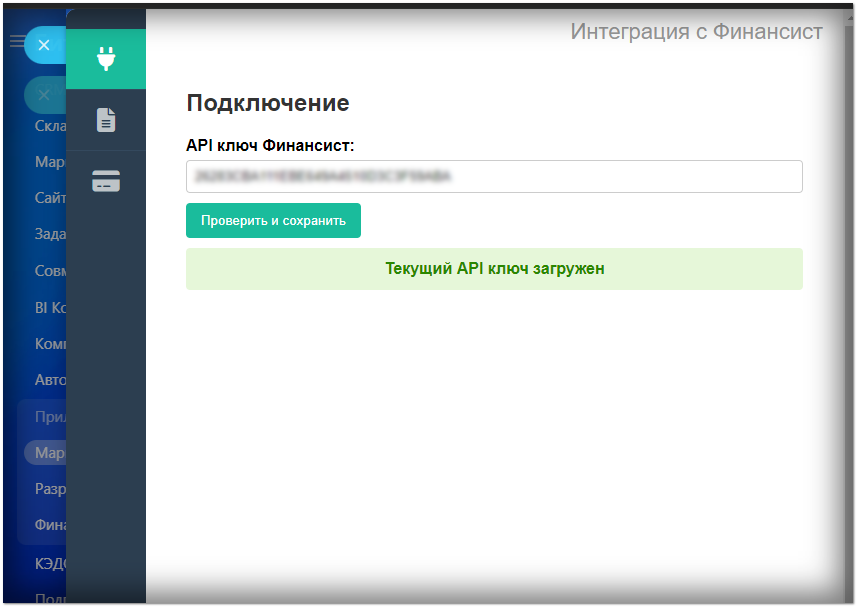Image resolution: width=857 pixels, height=607 pixels.
Task: Open the Сайт... item in left menu
Action: [x=50, y=198]
